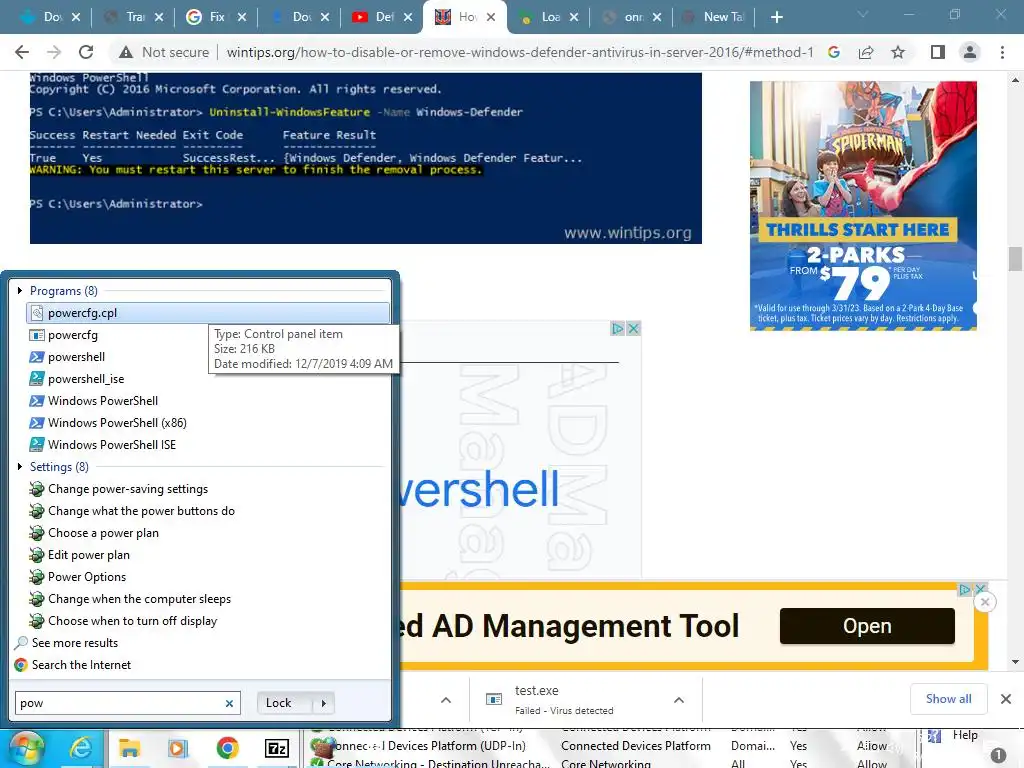Click the Google icon in address bar
Screen dimensions: 1024x768
pos(834,52)
